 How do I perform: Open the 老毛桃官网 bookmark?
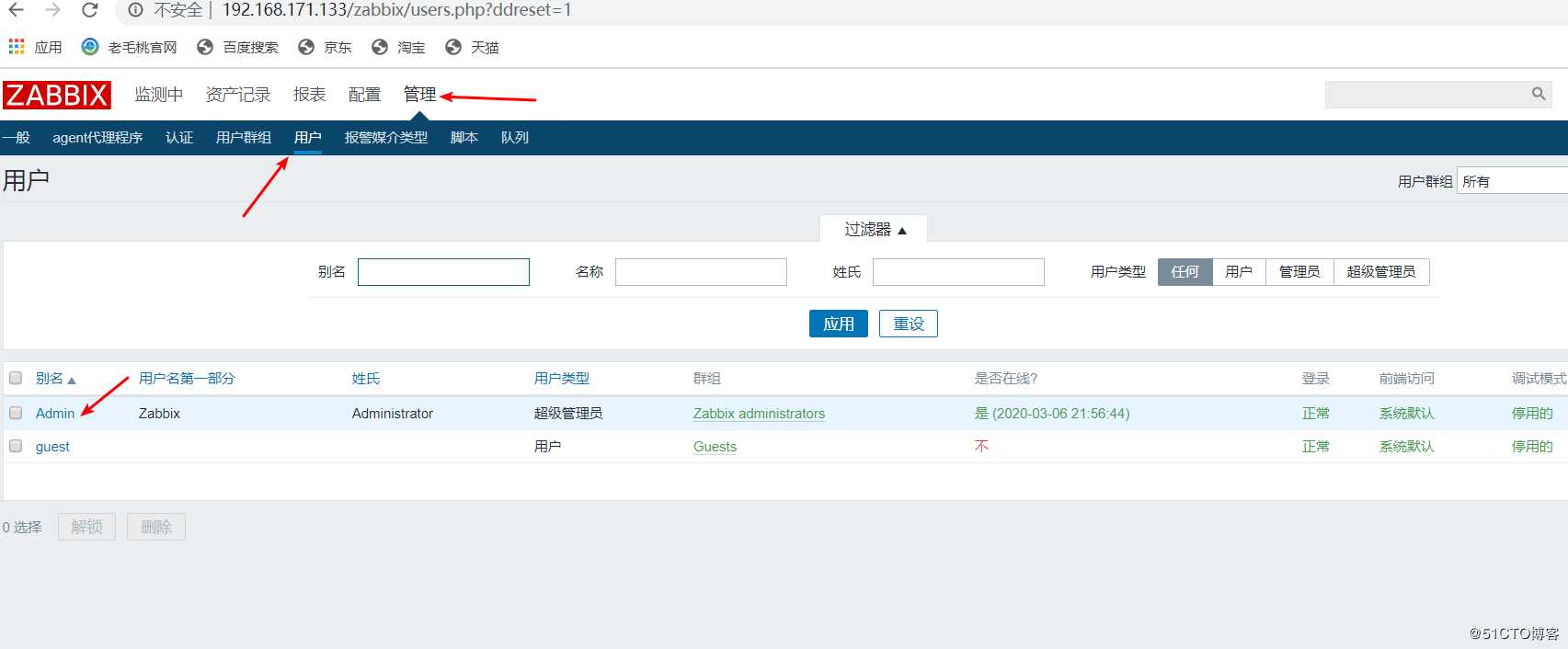129,47
